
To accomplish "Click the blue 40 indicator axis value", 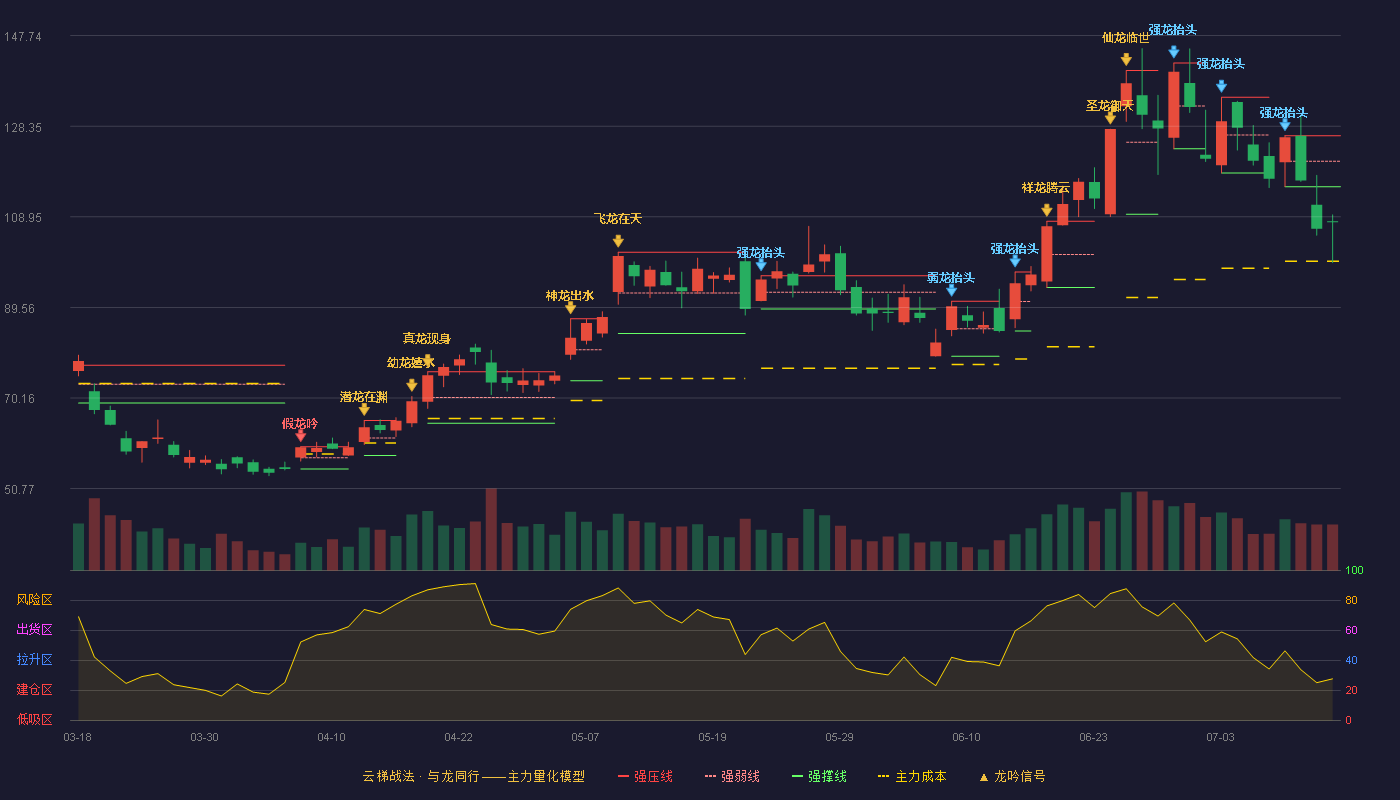I will pos(1351,660).
